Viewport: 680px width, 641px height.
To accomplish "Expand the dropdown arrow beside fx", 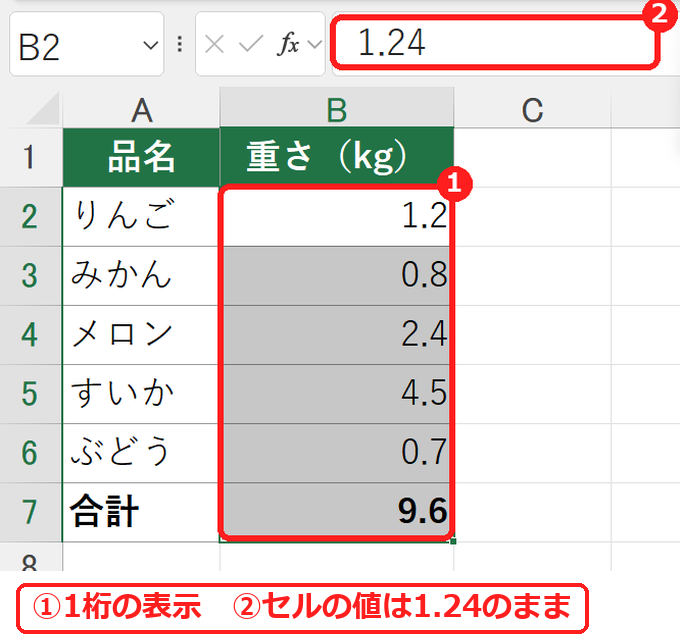I will (x=314, y=44).
